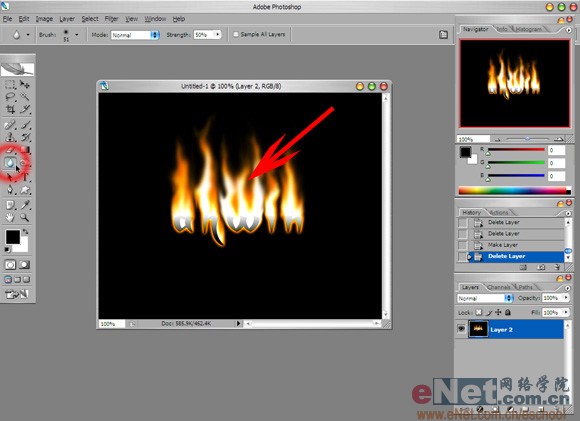The image size is (580, 421).
Task: Select the Blur tool in toolbox
Action: coord(10,162)
